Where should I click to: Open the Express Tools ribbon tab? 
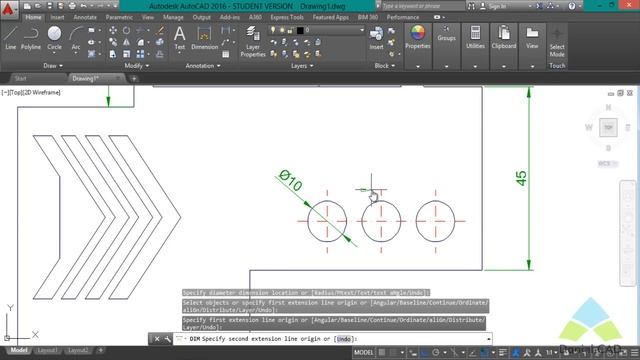(287, 18)
